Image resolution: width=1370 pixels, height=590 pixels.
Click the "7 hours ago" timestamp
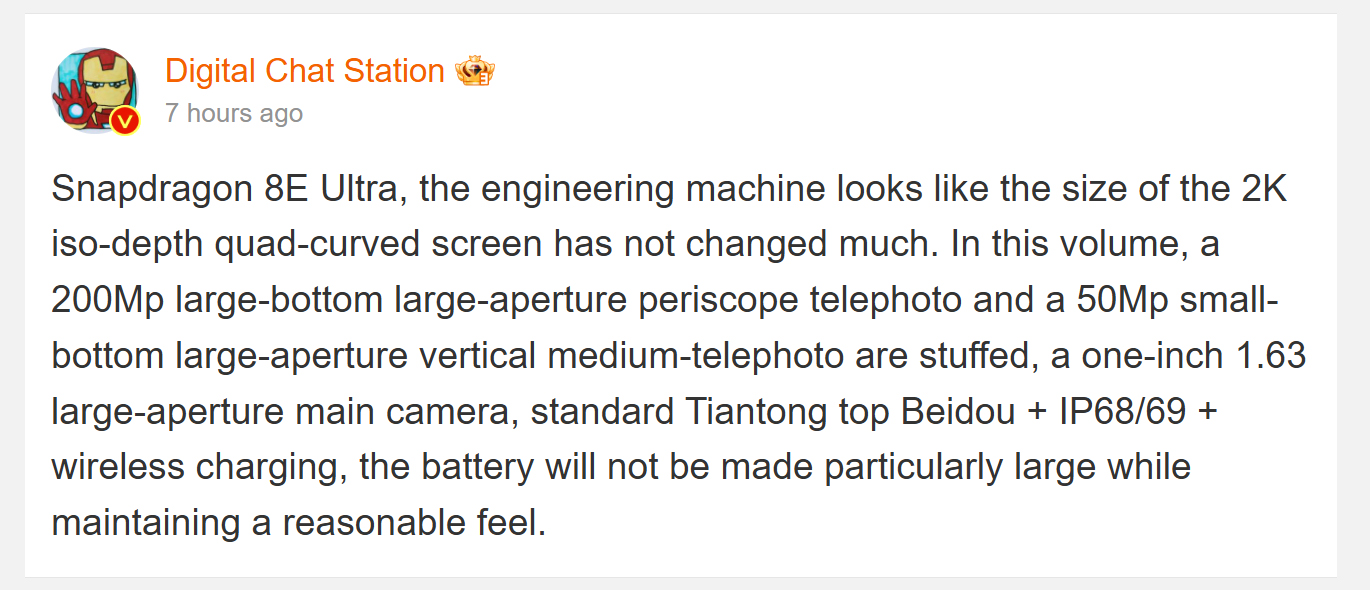pos(234,113)
